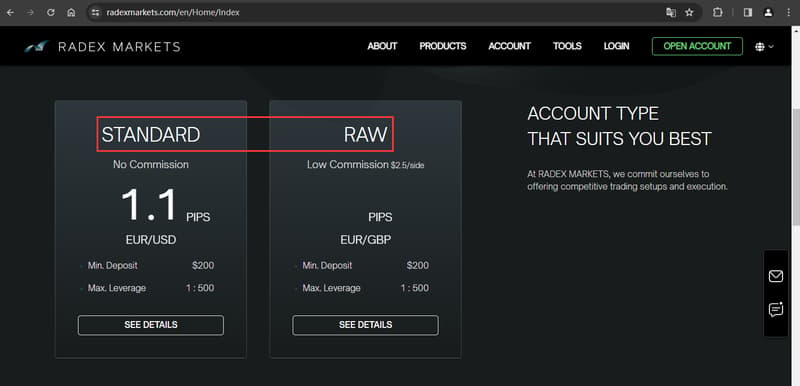This screenshot has height=386, width=800.
Task: Click the browser forward arrow
Action: [x=30, y=13]
